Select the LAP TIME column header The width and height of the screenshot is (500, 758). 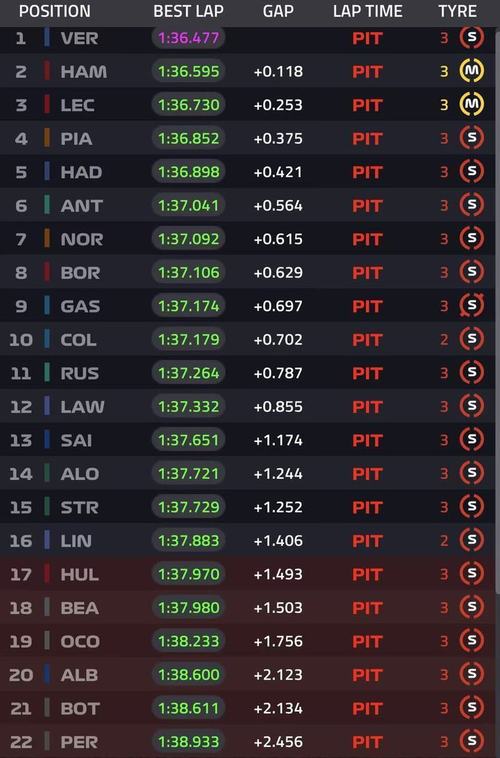pos(368,11)
